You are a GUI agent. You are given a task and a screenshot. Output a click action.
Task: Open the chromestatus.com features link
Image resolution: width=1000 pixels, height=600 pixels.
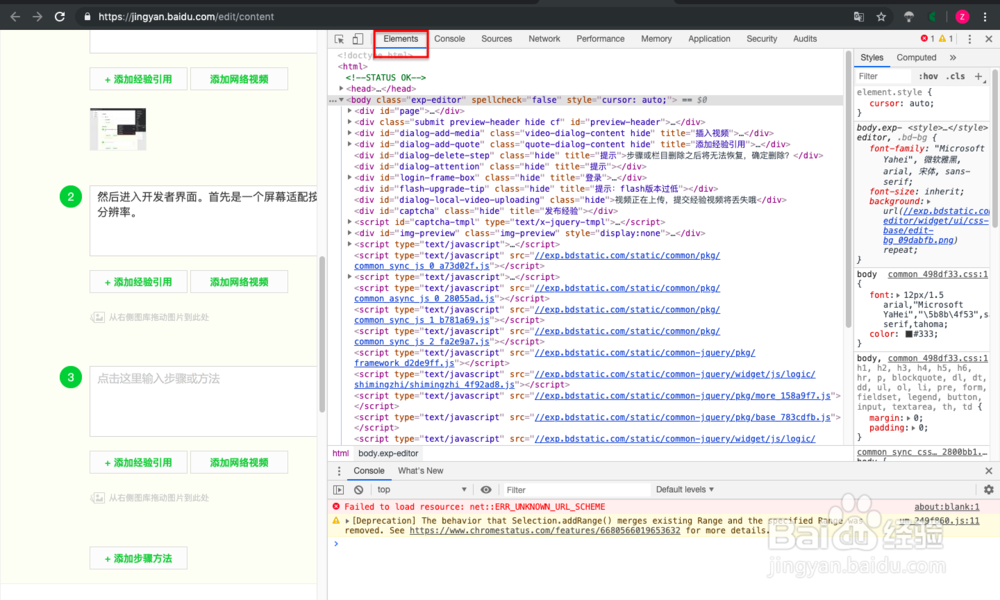(545, 530)
